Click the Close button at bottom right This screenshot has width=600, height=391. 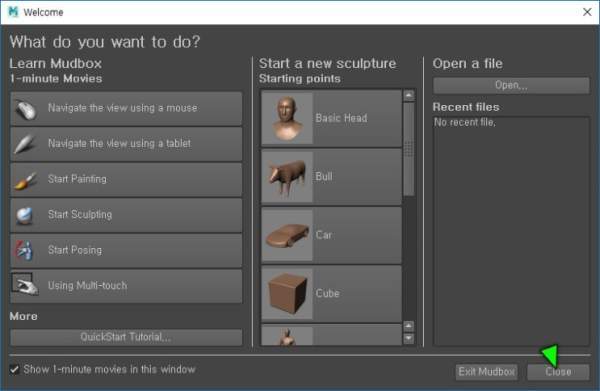(x=558, y=372)
